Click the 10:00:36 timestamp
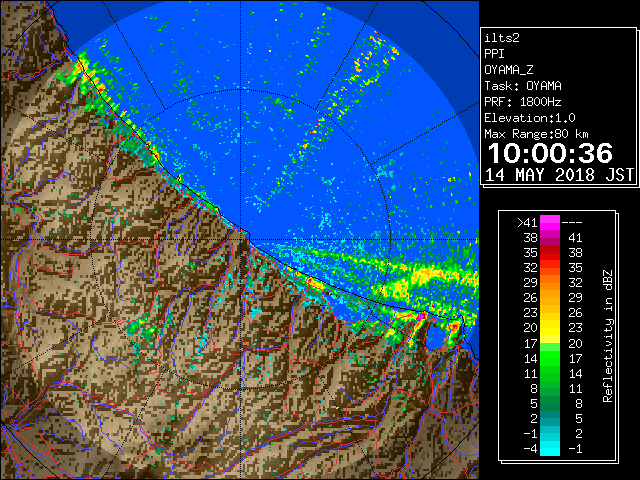Viewport: 640px width, 480px height. [550, 153]
